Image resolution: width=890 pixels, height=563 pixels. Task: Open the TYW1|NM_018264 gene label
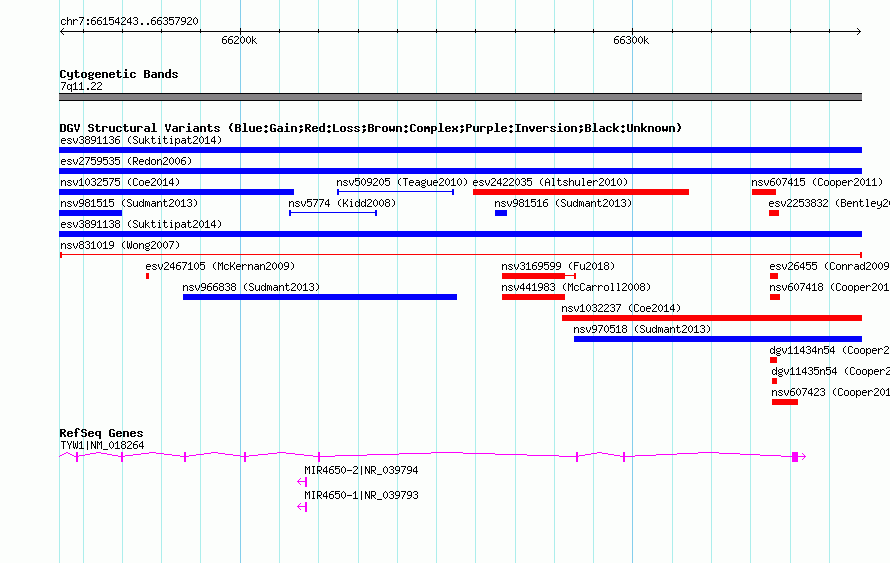pos(102,446)
